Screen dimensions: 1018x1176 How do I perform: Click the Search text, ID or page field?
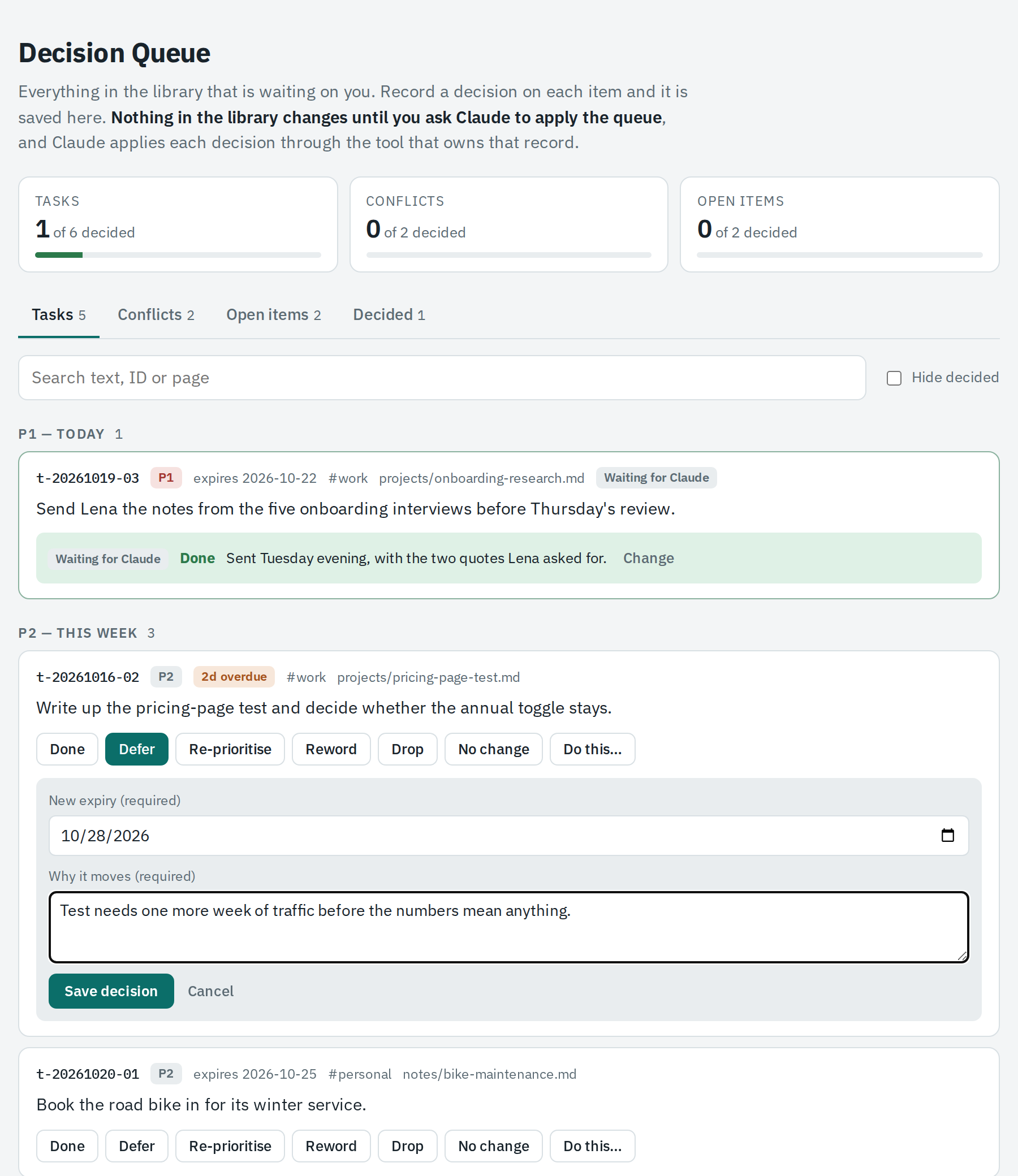(x=441, y=378)
